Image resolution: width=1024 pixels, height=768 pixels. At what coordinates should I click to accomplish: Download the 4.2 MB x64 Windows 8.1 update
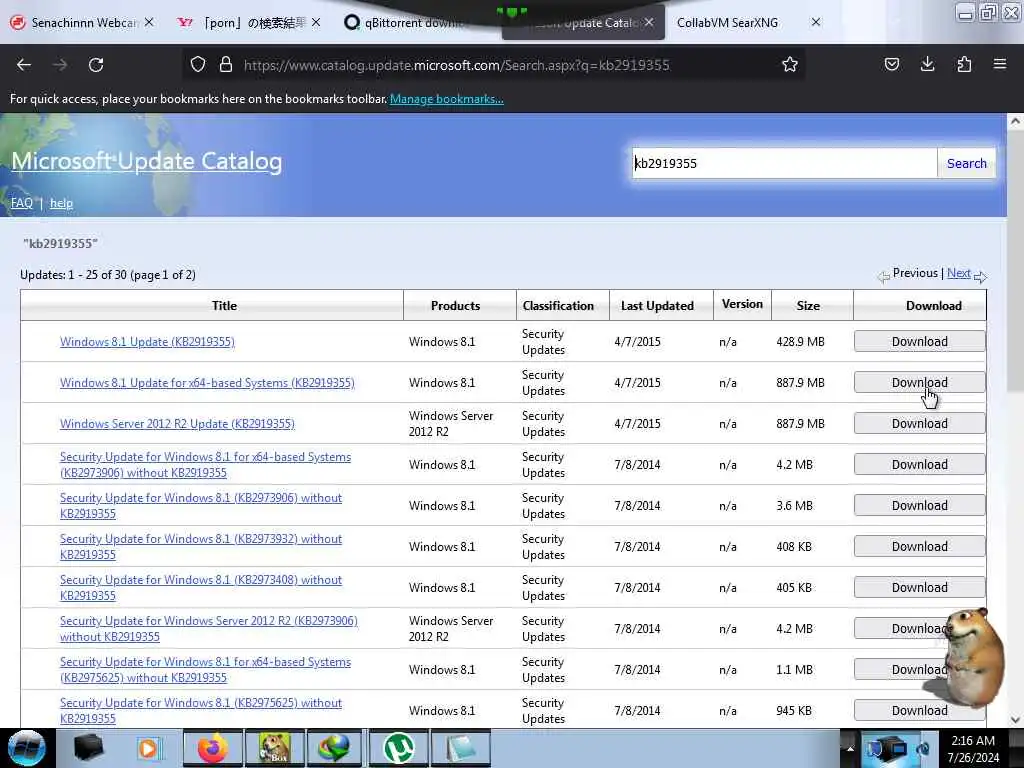coord(920,465)
